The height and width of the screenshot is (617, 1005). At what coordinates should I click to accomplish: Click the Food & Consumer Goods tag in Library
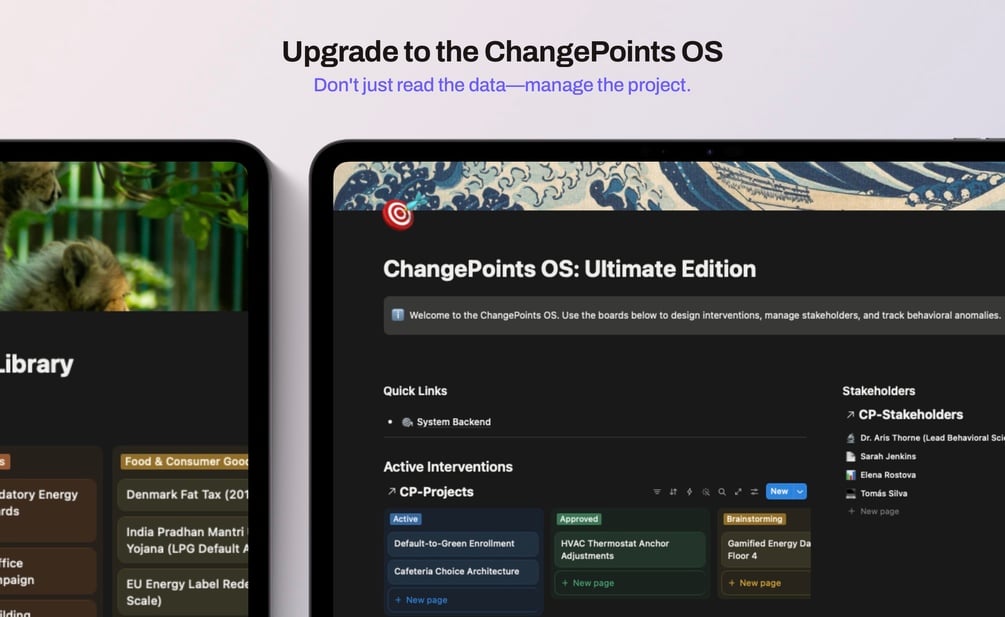(x=185, y=461)
